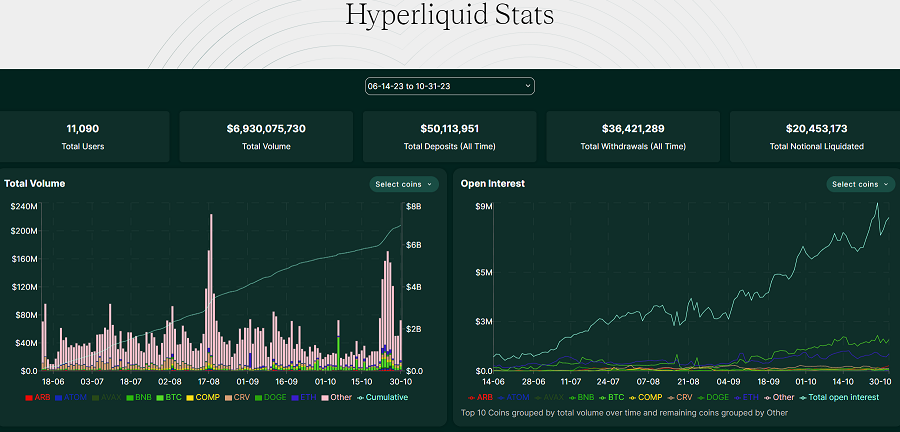Click the $8B label on cumulative axis
Screen dimensions: 900x432
click(x=413, y=207)
